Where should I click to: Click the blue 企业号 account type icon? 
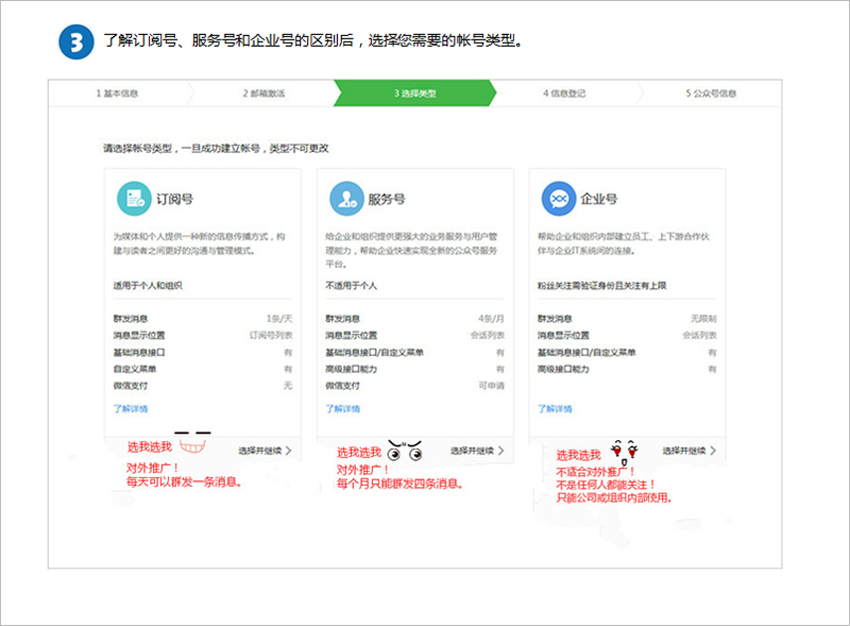pyautogui.click(x=557, y=199)
